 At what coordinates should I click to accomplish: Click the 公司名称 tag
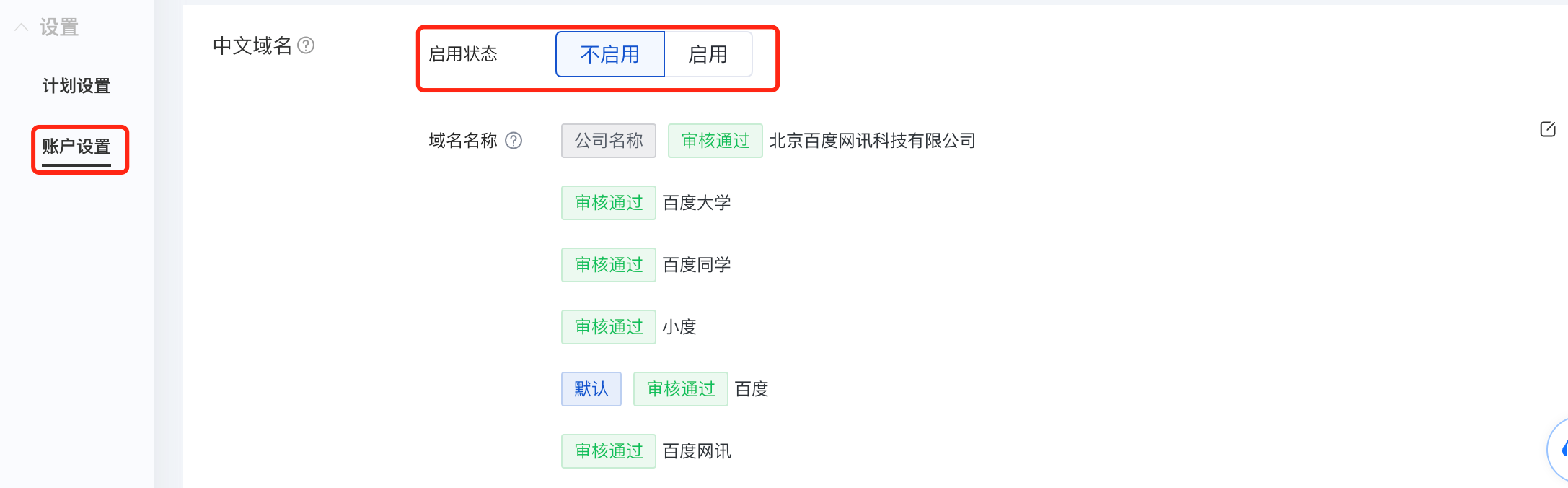(609, 141)
